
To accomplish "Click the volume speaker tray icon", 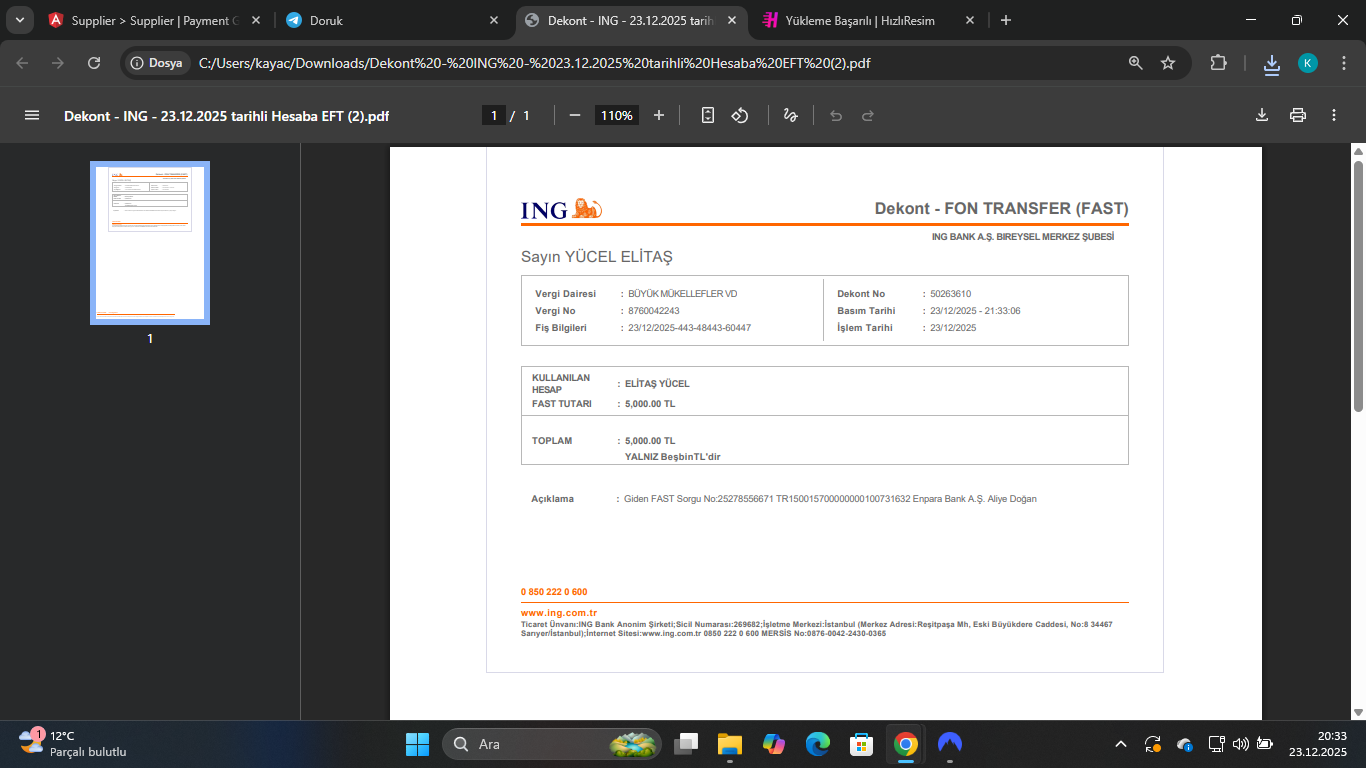I will 1241,744.
